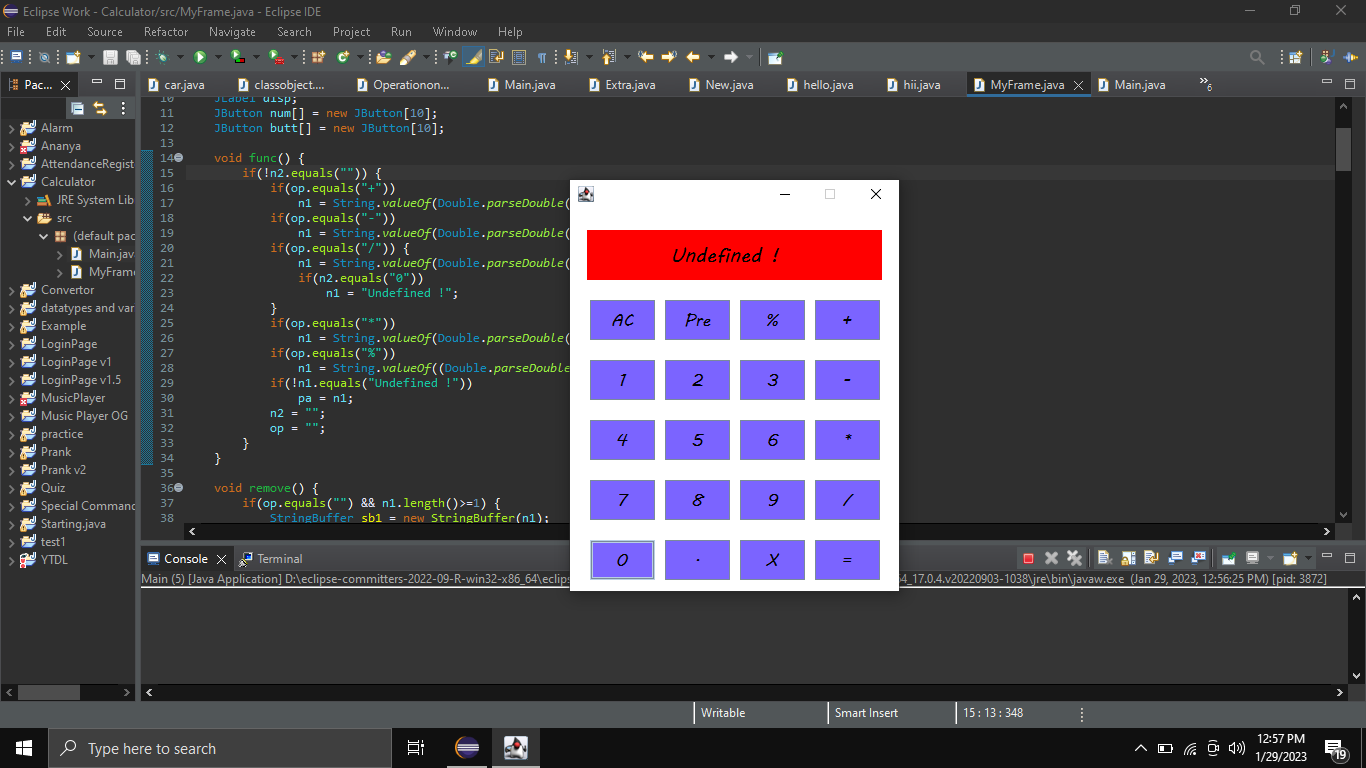The width and height of the screenshot is (1366, 768).
Task: Toggle Mark Occurrences highlighter in toolbar
Action: pyautogui.click(x=473, y=57)
